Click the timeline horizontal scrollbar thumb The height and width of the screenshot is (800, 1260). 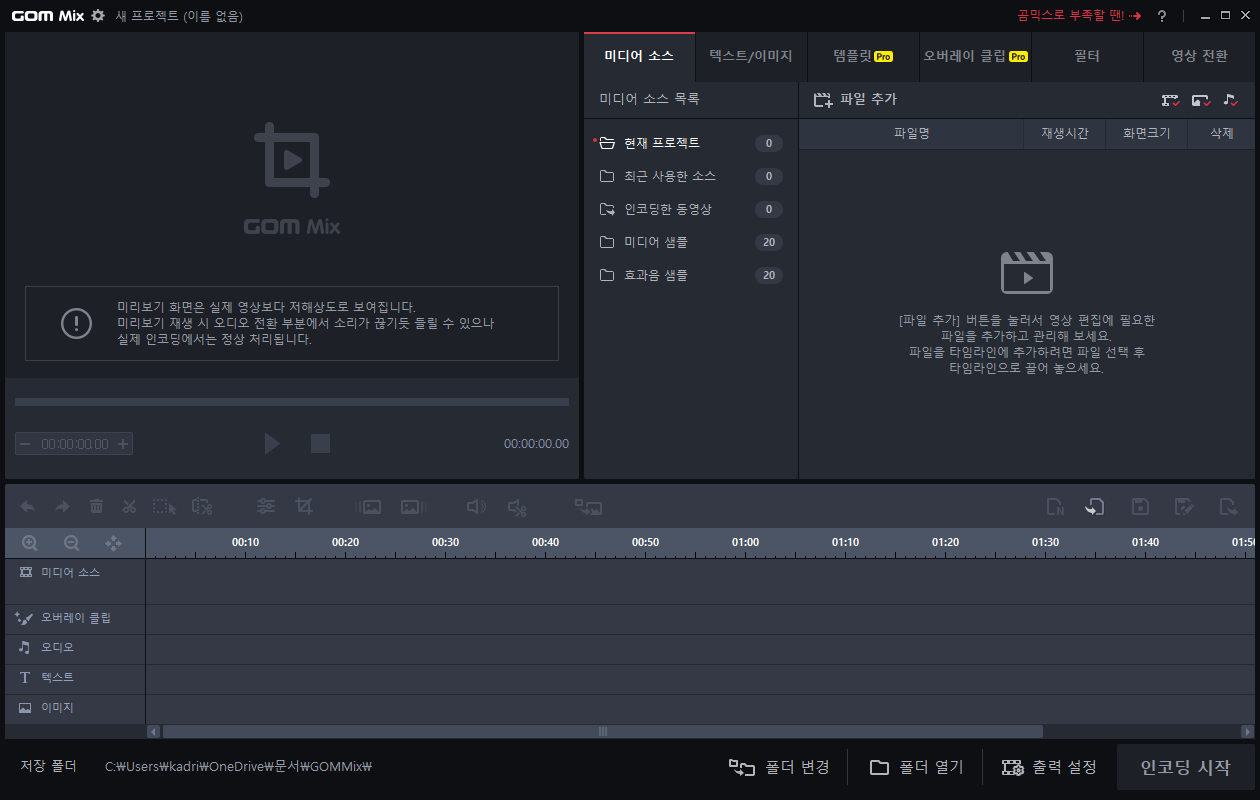point(603,731)
